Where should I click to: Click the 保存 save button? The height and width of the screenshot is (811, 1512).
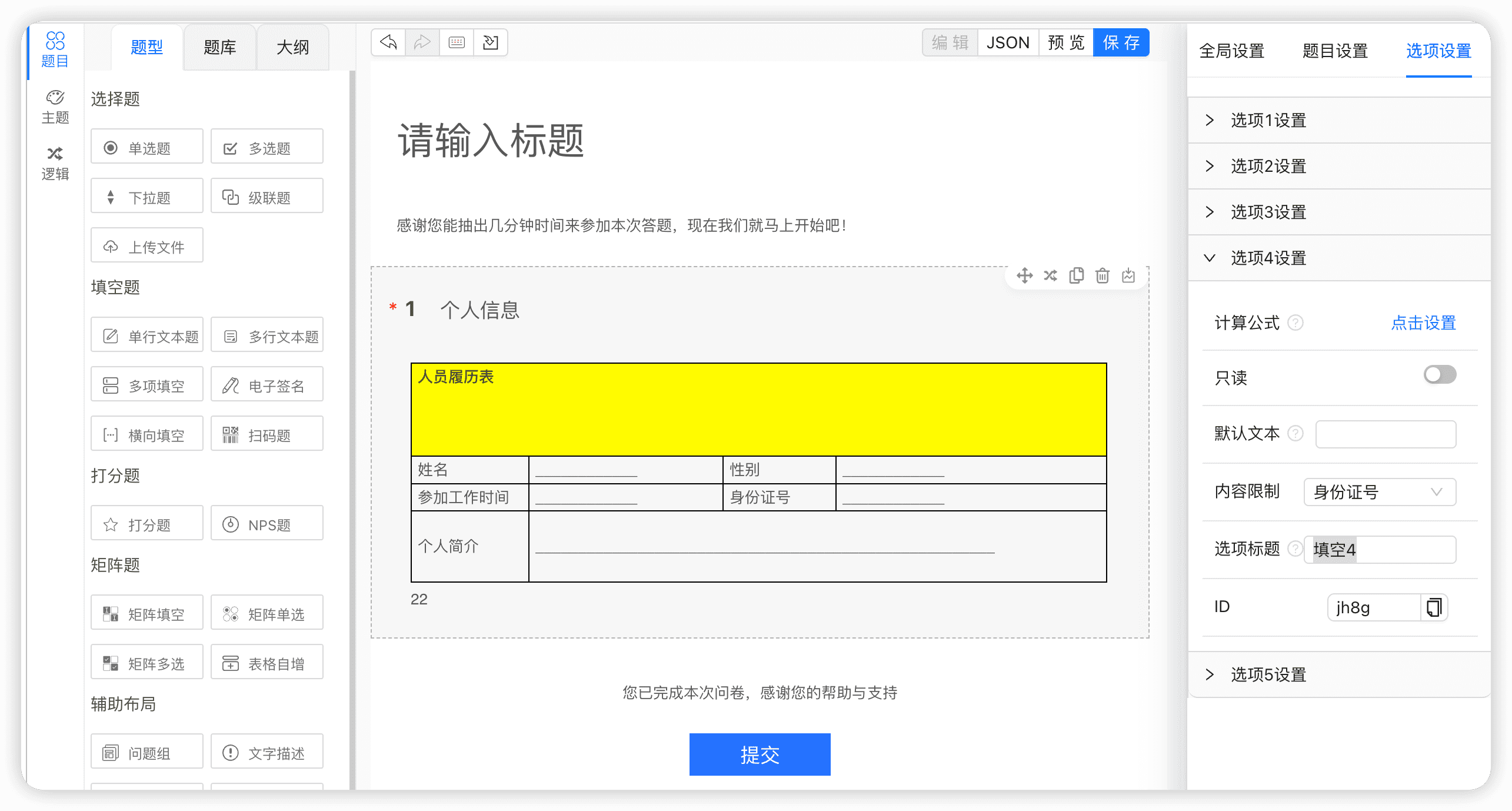click(x=1121, y=43)
